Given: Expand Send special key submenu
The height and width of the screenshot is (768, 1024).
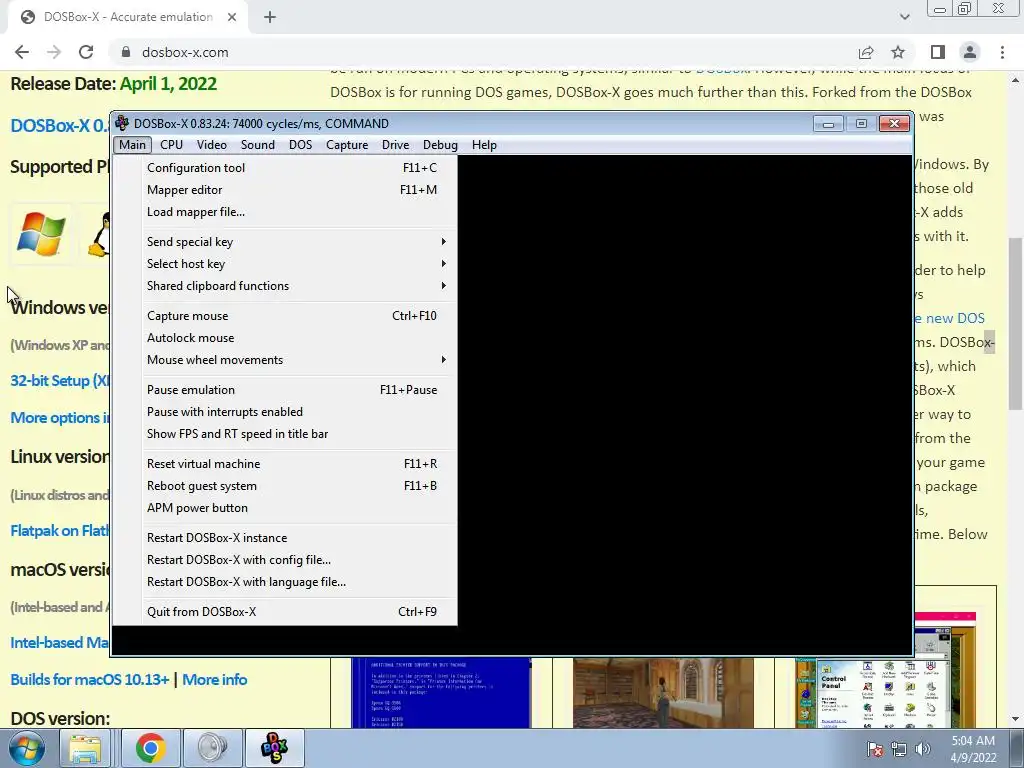Looking at the screenshot, I should click(x=285, y=242).
